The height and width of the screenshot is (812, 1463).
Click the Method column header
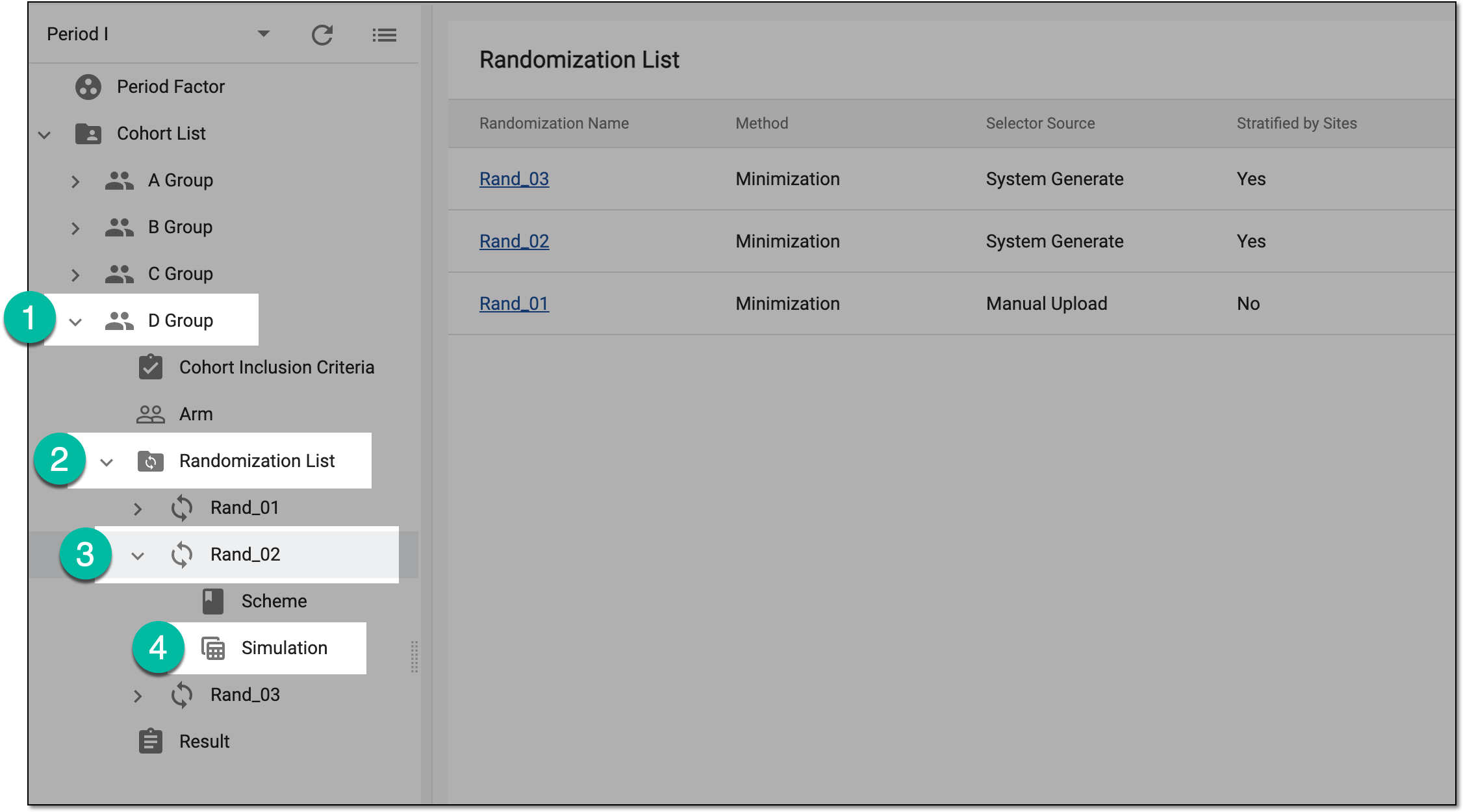tap(762, 123)
